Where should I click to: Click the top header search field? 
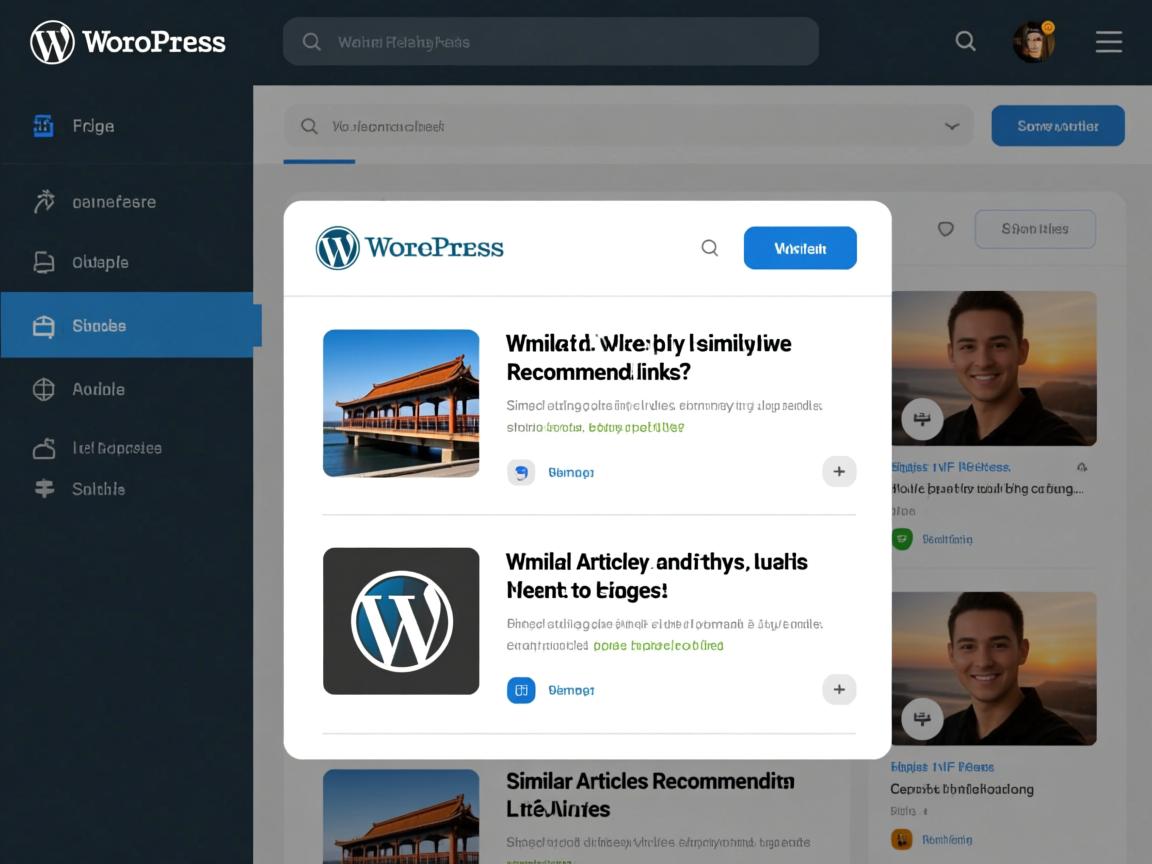(x=550, y=42)
